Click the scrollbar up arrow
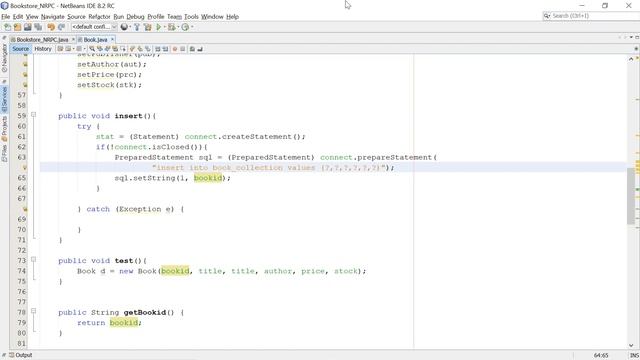 click(631, 59)
